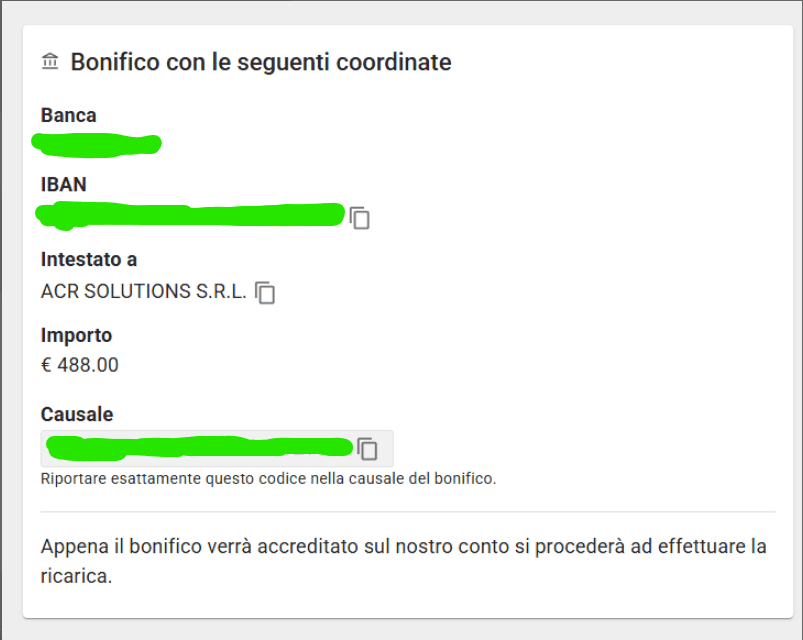Click the Intestato a label
The width and height of the screenshot is (803, 640).
pyautogui.click(x=89, y=260)
